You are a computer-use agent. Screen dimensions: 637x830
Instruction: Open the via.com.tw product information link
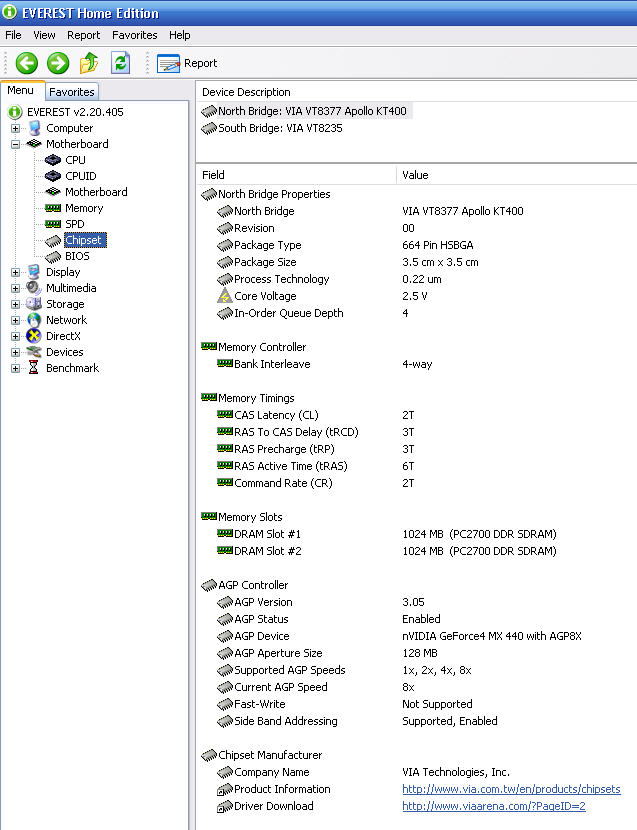coord(511,789)
